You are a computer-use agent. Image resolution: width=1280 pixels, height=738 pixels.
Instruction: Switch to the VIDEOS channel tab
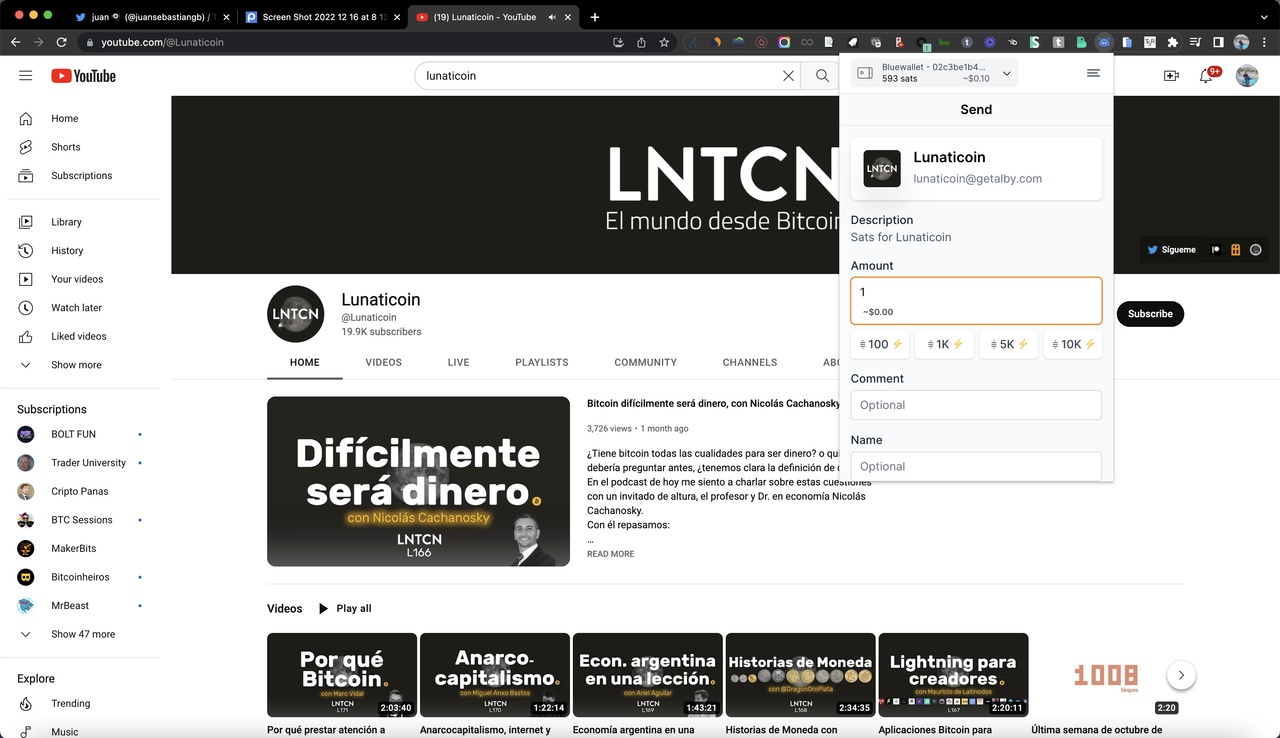(x=382, y=362)
